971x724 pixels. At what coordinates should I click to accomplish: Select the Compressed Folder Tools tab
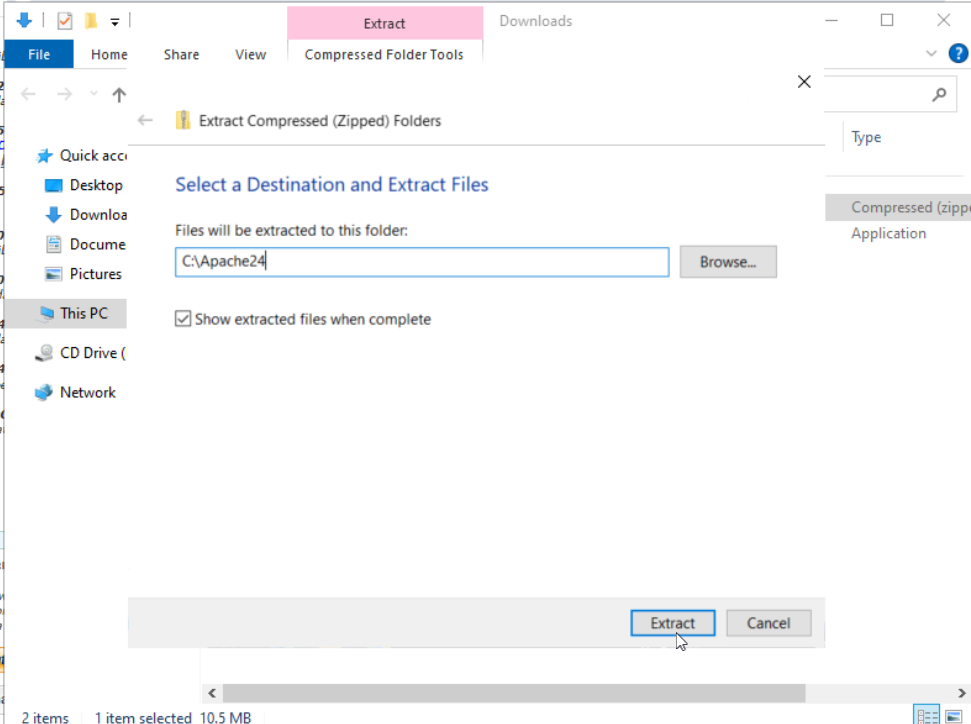point(384,55)
